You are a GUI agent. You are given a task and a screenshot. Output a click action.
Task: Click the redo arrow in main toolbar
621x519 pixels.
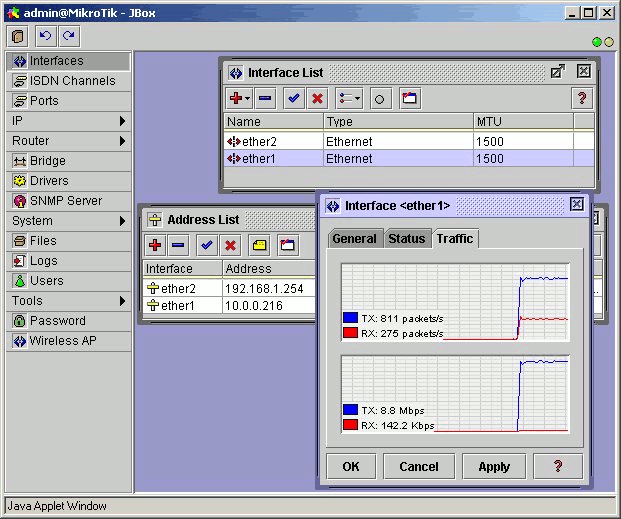click(x=69, y=36)
